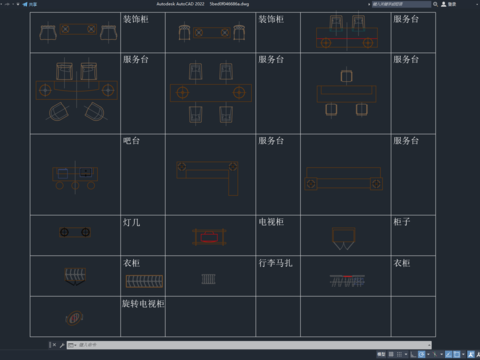Select the cabinet drawing beside 柜子
This screenshot has width=480, height=360.
coord(344,239)
